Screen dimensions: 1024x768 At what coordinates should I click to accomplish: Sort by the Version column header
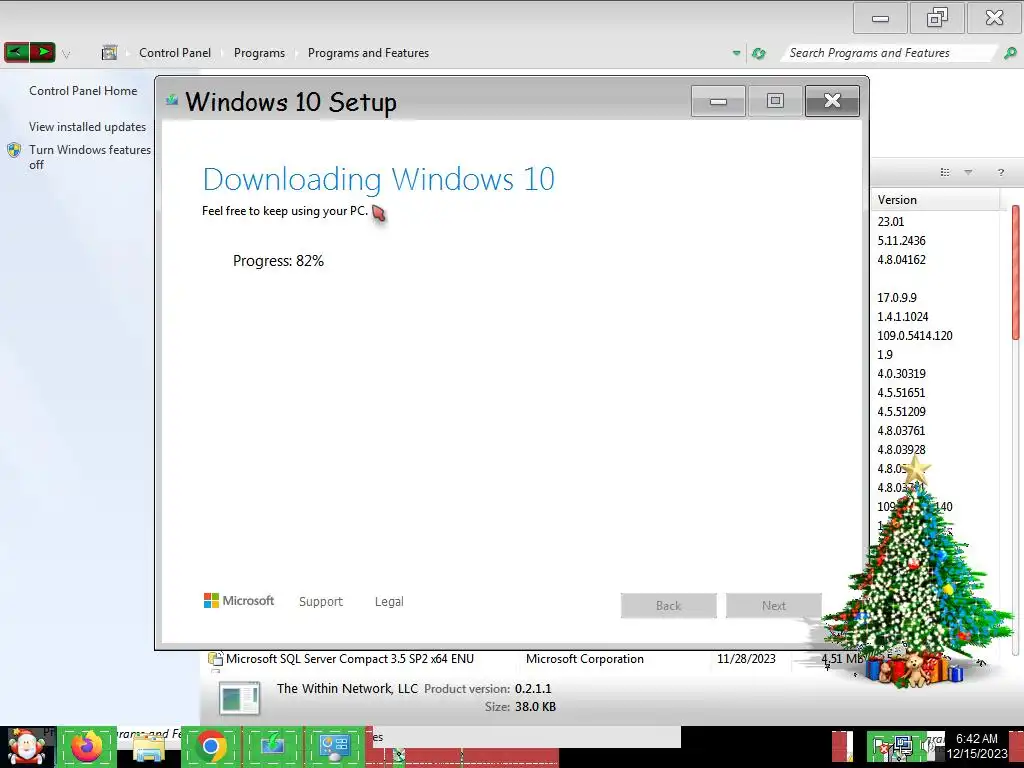point(935,200)
